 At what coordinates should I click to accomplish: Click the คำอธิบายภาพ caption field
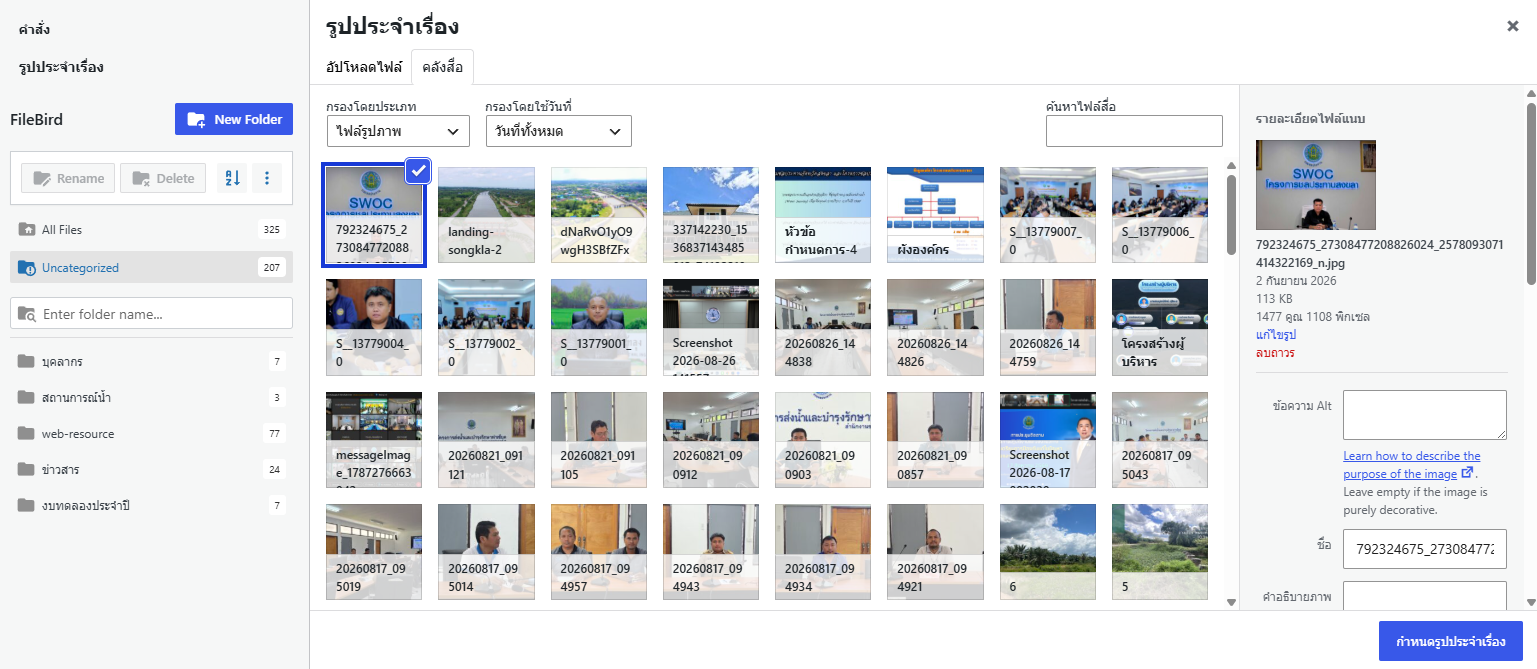[1424, 595]
